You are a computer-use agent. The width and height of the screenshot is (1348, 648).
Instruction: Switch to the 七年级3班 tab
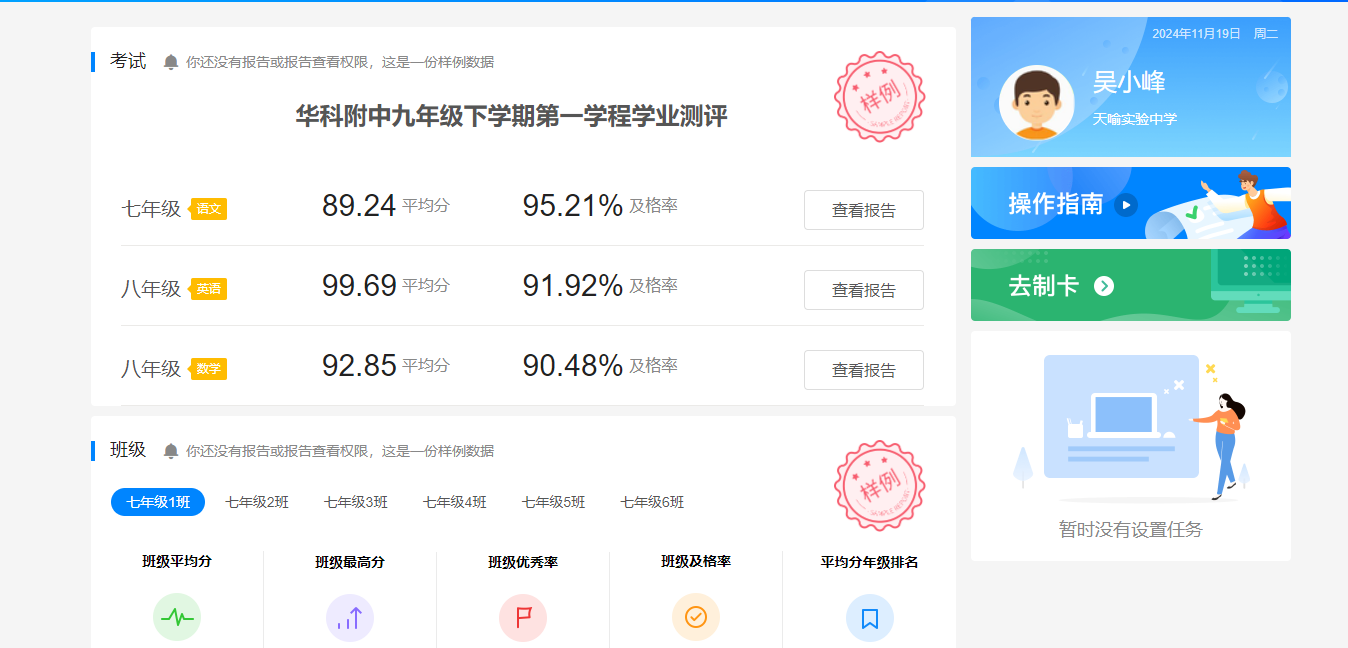point(356,502)
